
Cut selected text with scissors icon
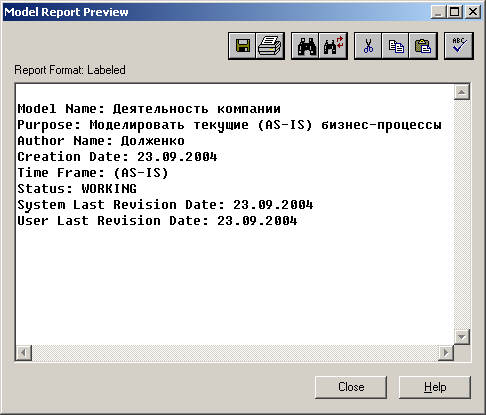(x=368, y=46)
